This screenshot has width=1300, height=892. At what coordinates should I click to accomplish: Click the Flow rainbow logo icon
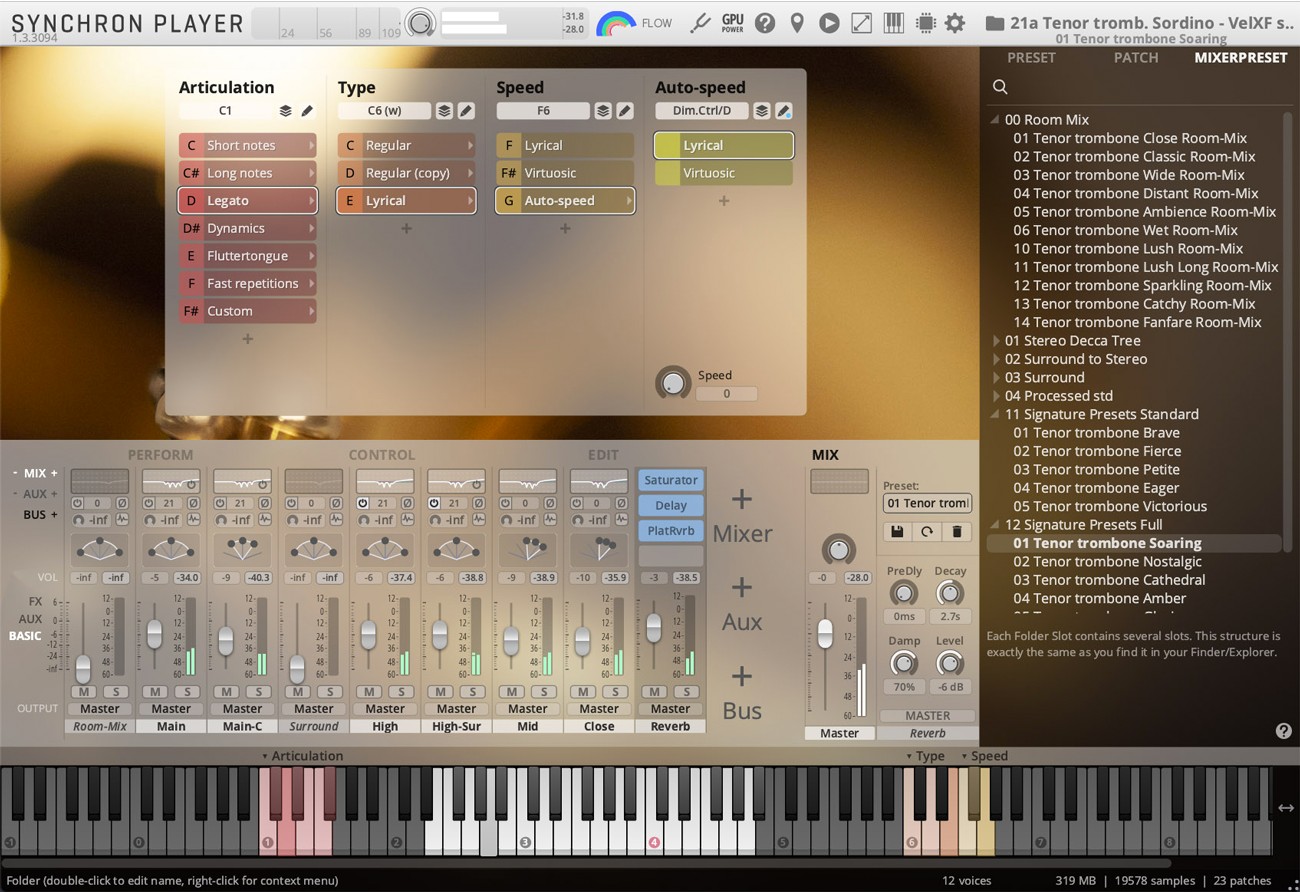(616, 23)
